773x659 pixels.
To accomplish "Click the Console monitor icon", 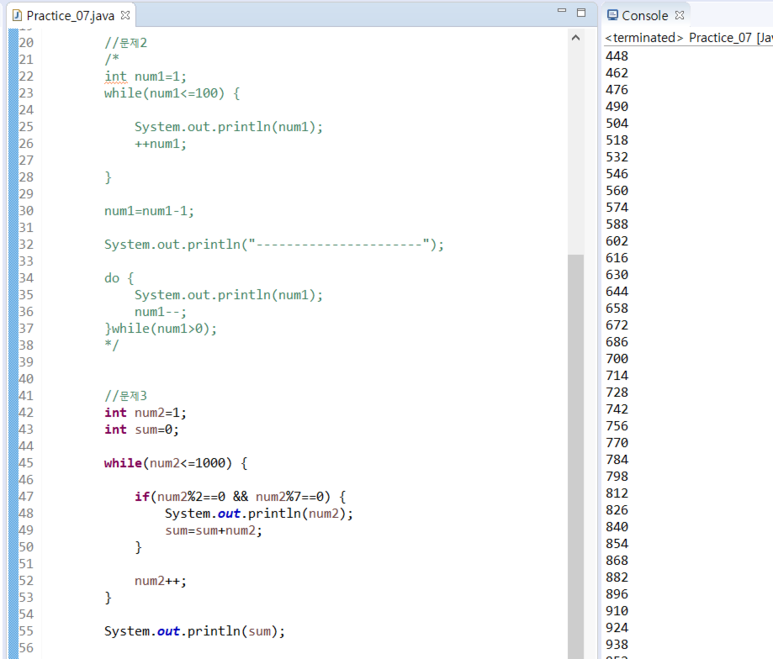I will (612, 15).
